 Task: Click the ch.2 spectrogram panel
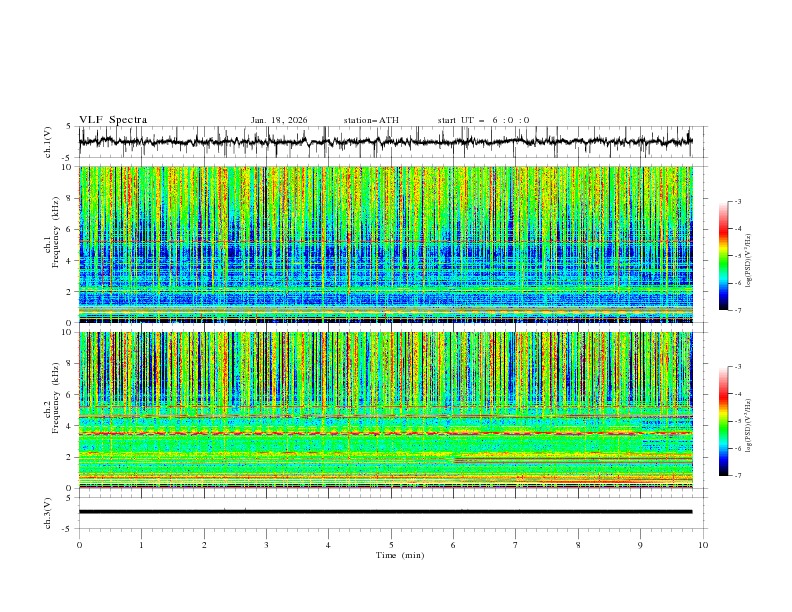[x=385, y=410]
